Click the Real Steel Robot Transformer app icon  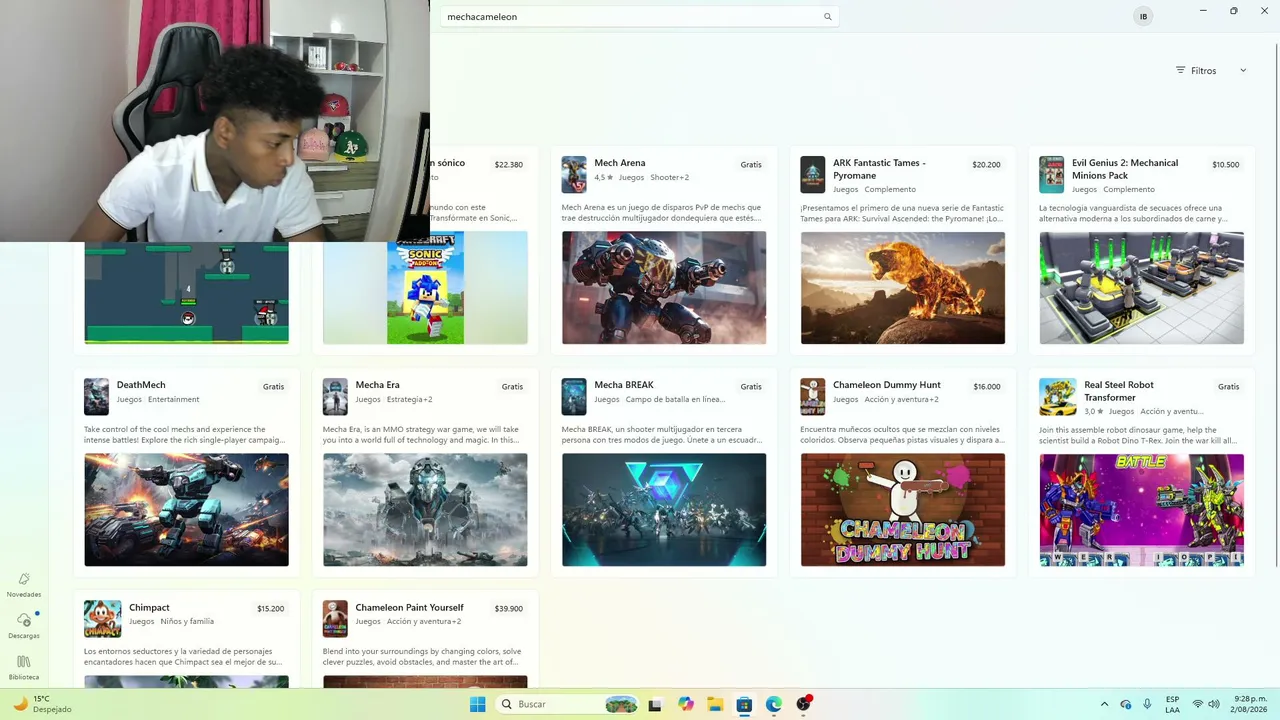pos(1058,396)
